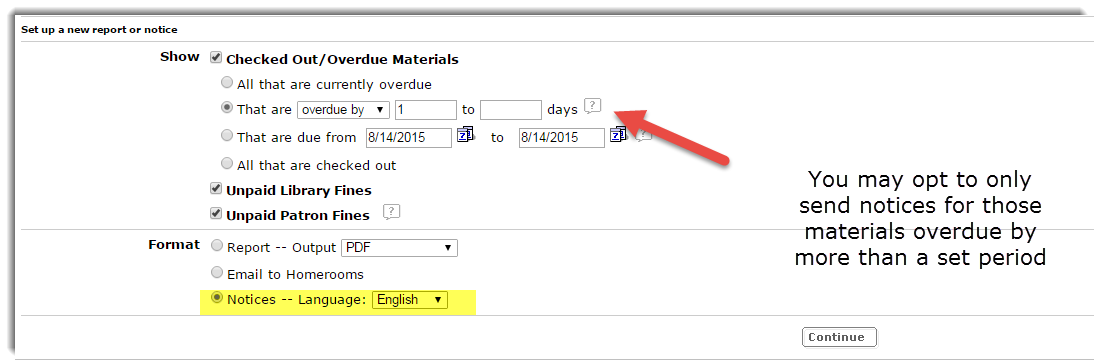Select All that are currently overdue
The height and width of the screenshot is (362, 1094).
(227, 83)
